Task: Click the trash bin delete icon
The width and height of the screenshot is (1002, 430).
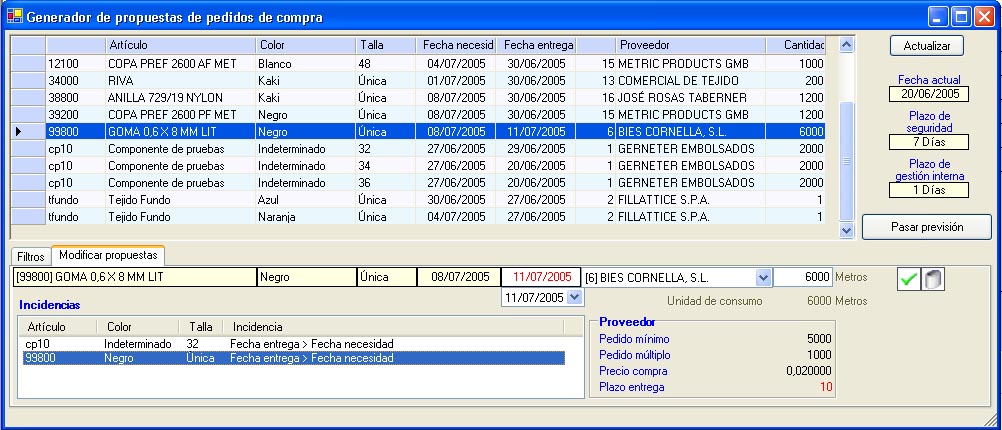Action: pyautogui.click(x=932, y=281)
